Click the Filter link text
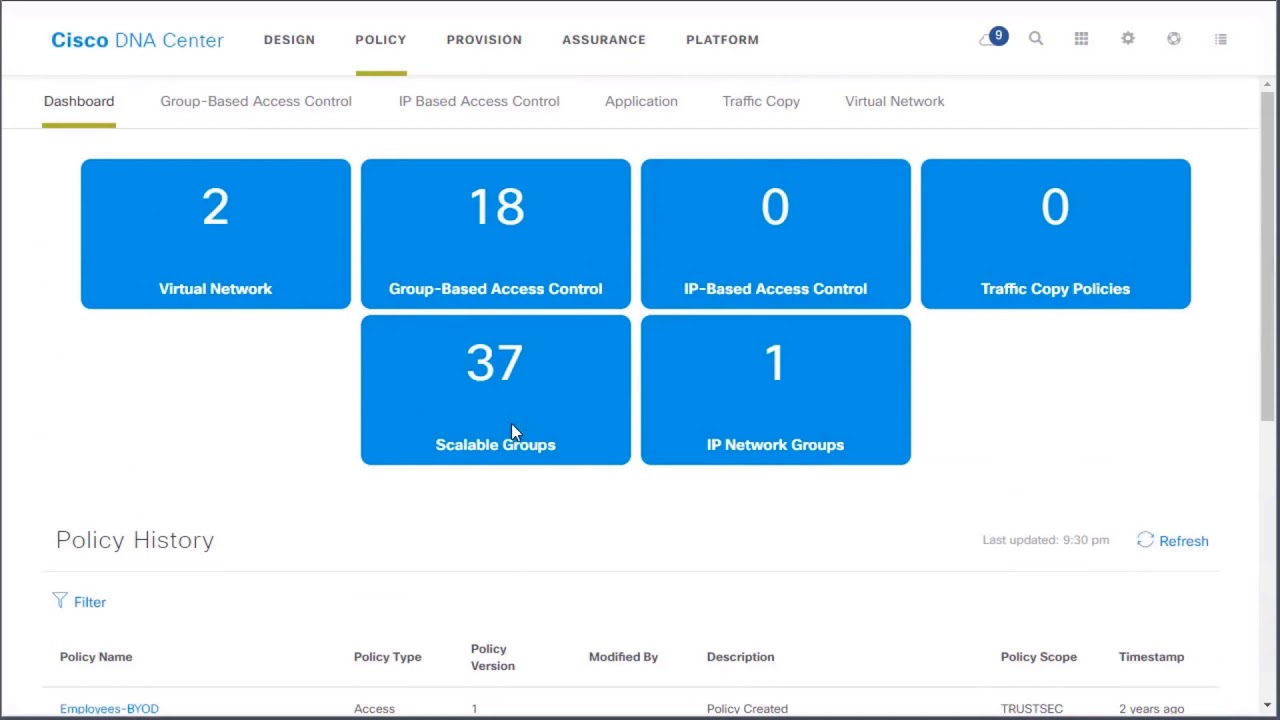This screenshot has height=720, width=1280. pos(90,602)
